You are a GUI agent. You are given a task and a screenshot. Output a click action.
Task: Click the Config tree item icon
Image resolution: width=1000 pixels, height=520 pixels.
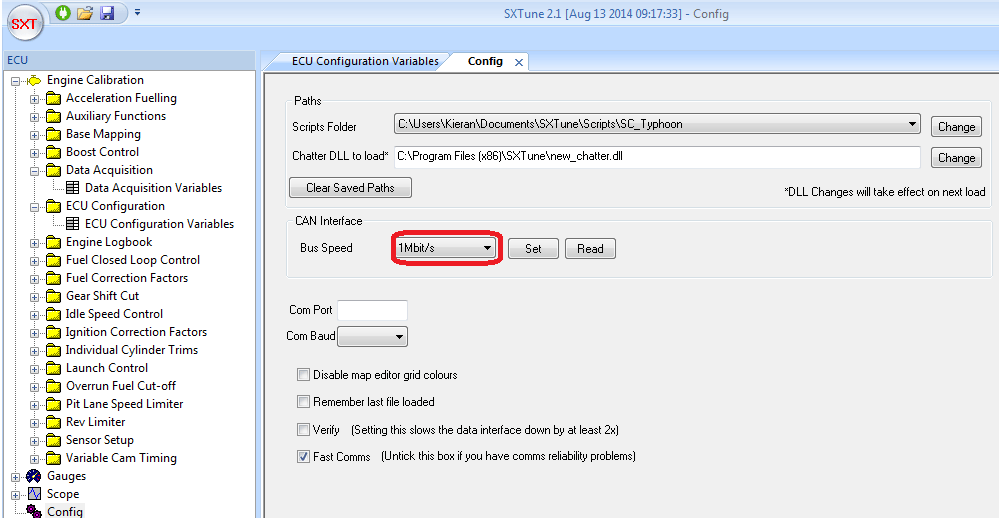pos(33,512)
